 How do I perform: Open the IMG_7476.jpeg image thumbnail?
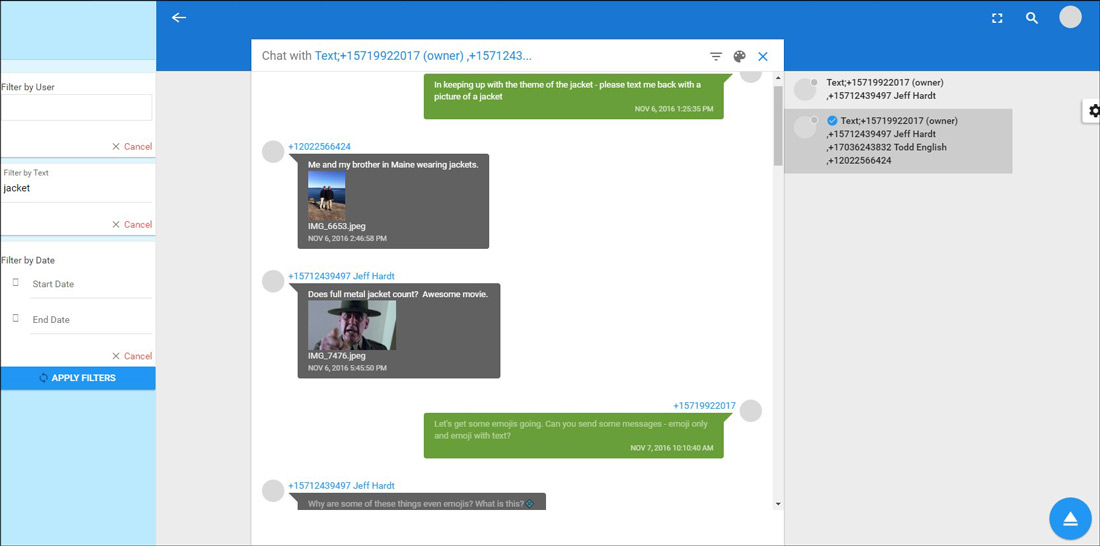pyautogui.click(x=351, y=325)
